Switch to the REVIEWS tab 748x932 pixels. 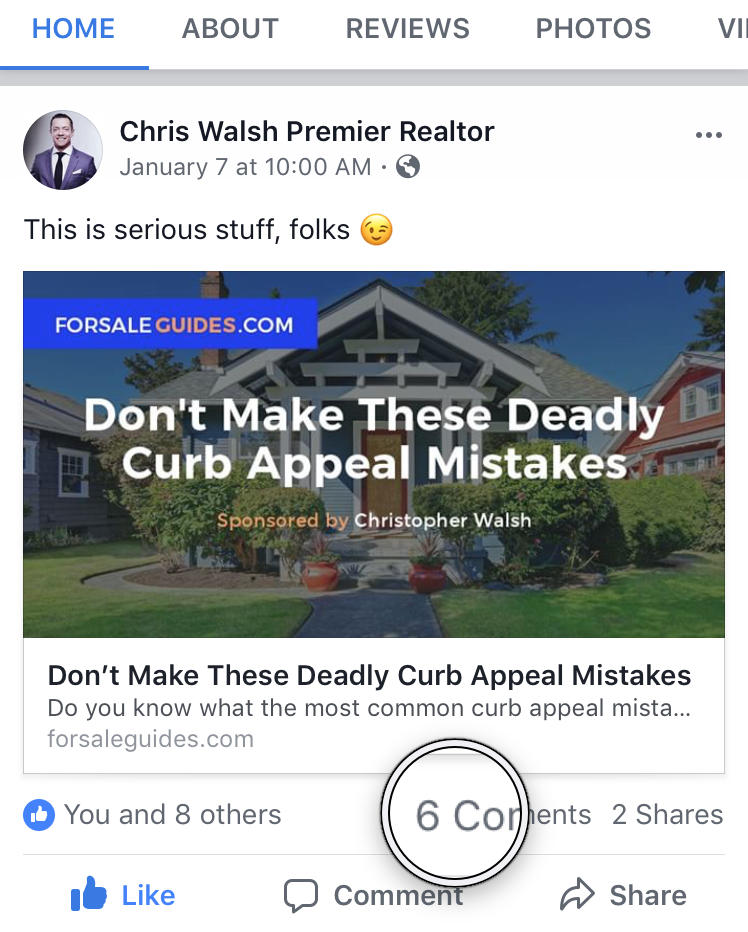point(407,29)
